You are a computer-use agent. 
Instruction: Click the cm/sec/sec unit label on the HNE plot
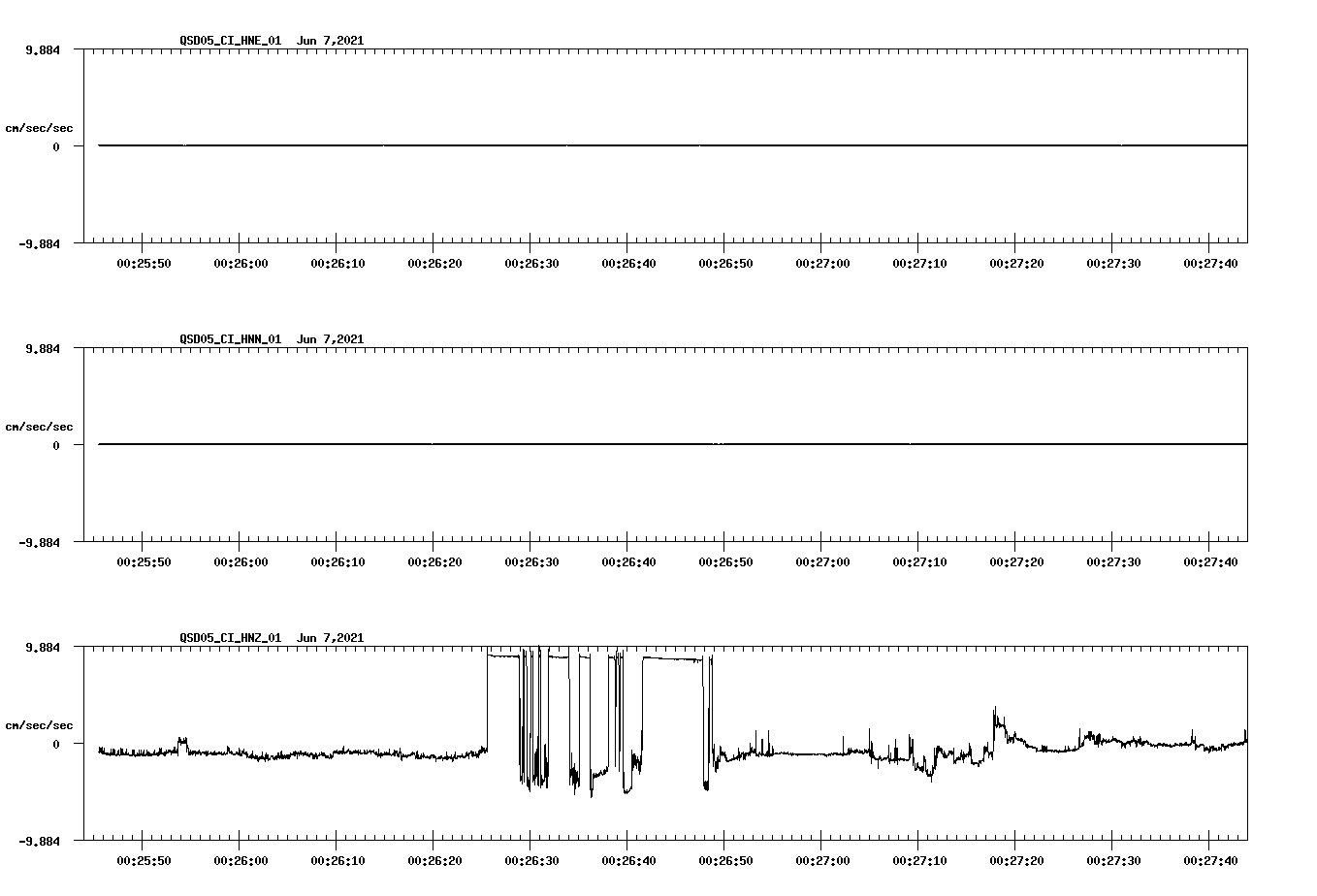(39, 128)
